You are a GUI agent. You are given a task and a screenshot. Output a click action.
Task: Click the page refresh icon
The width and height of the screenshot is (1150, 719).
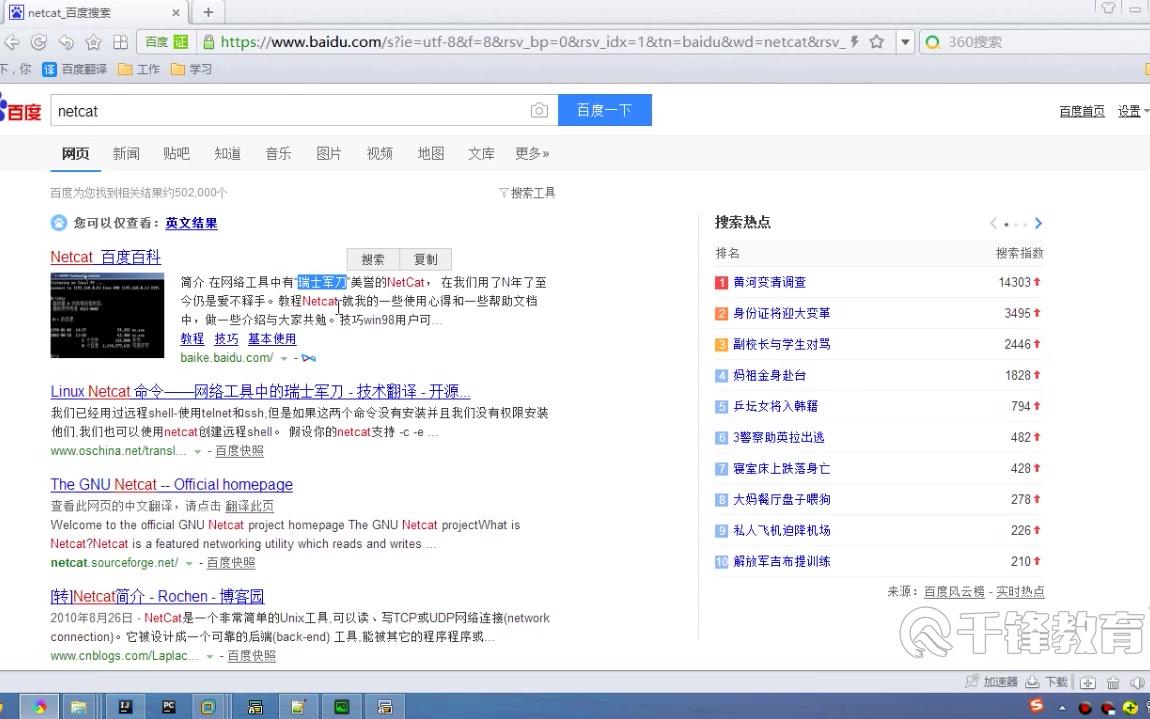pyautogui.click(x=38, y=42)
